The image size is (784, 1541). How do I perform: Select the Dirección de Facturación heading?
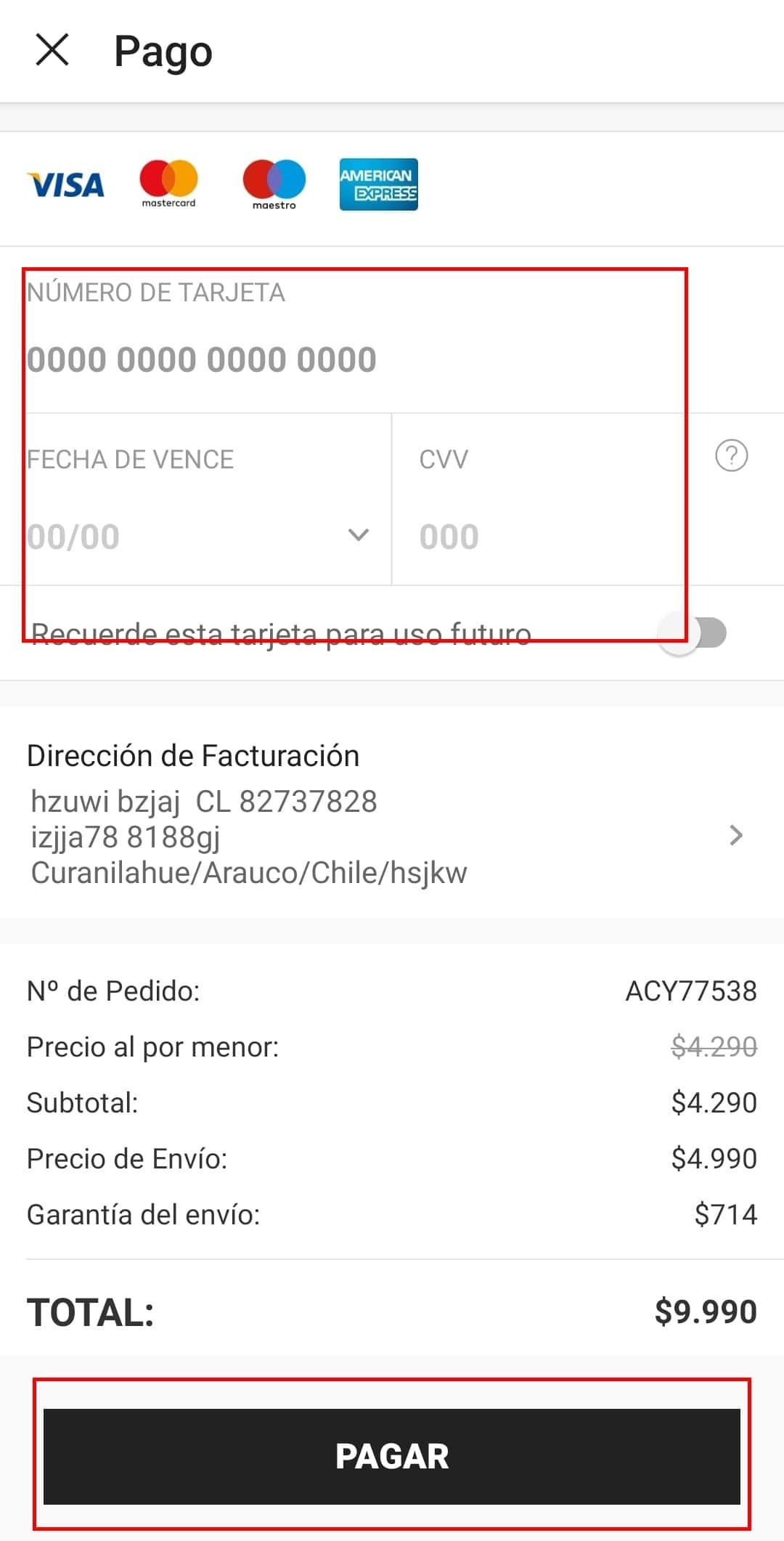click(x=193, y=756)
